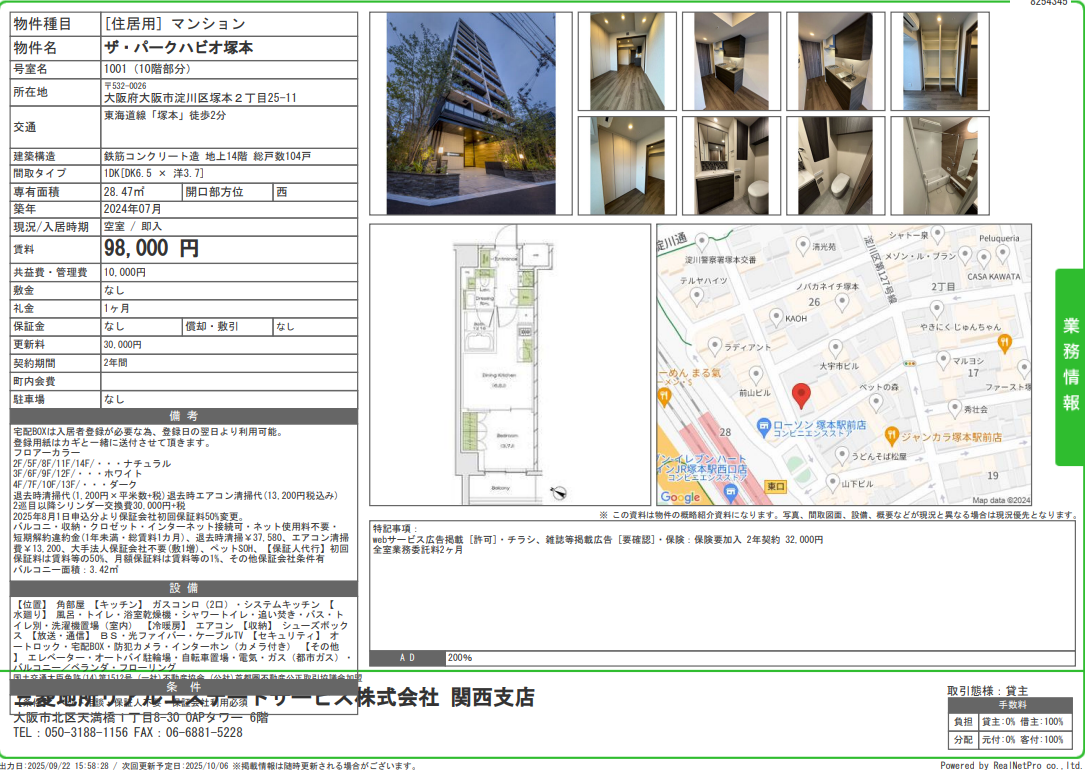
Task: Click the うどんそば松屋 map pin
Action: tap(841, 456)
